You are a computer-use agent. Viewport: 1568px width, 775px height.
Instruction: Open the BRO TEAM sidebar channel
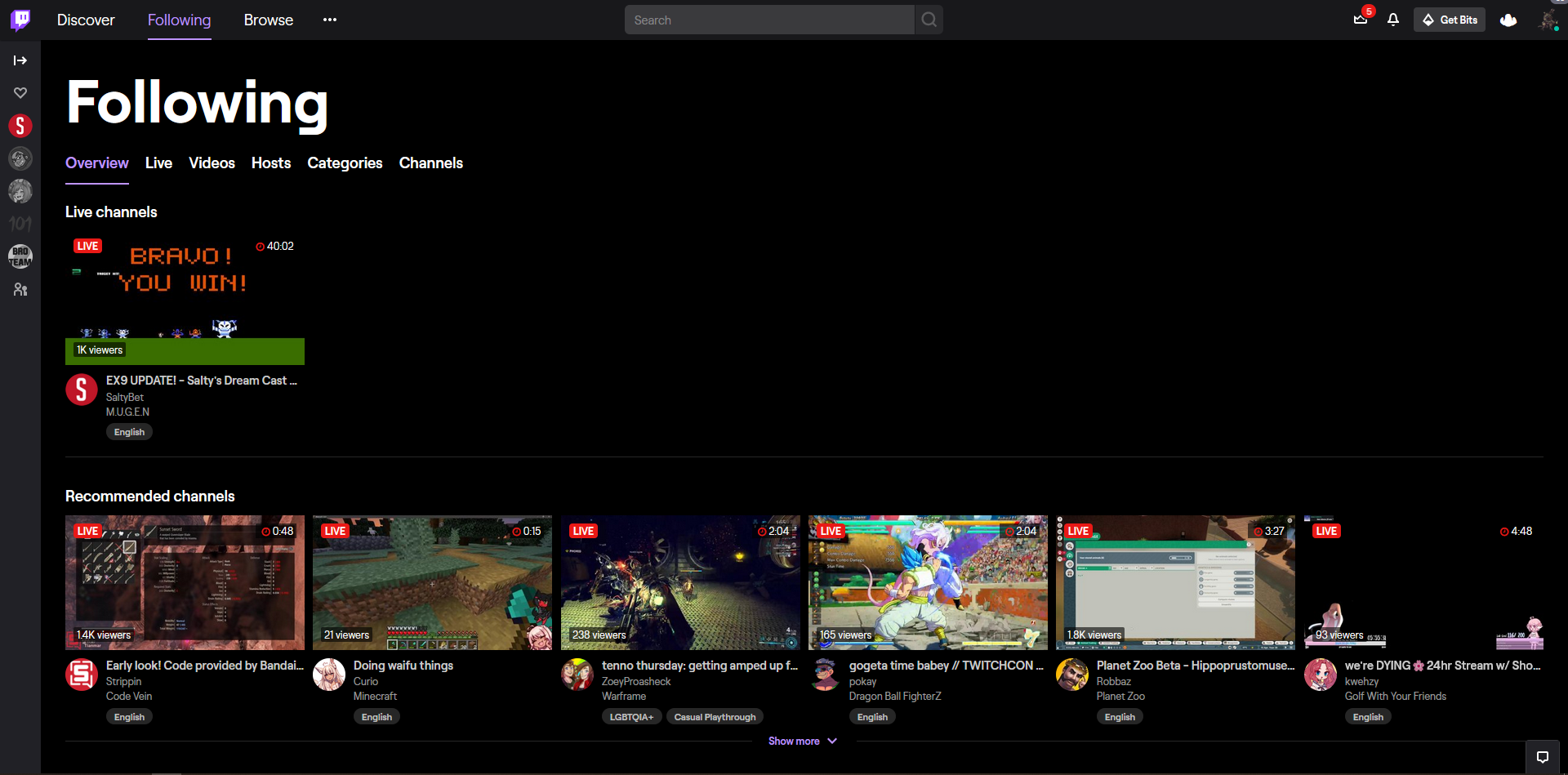(20, 256)
